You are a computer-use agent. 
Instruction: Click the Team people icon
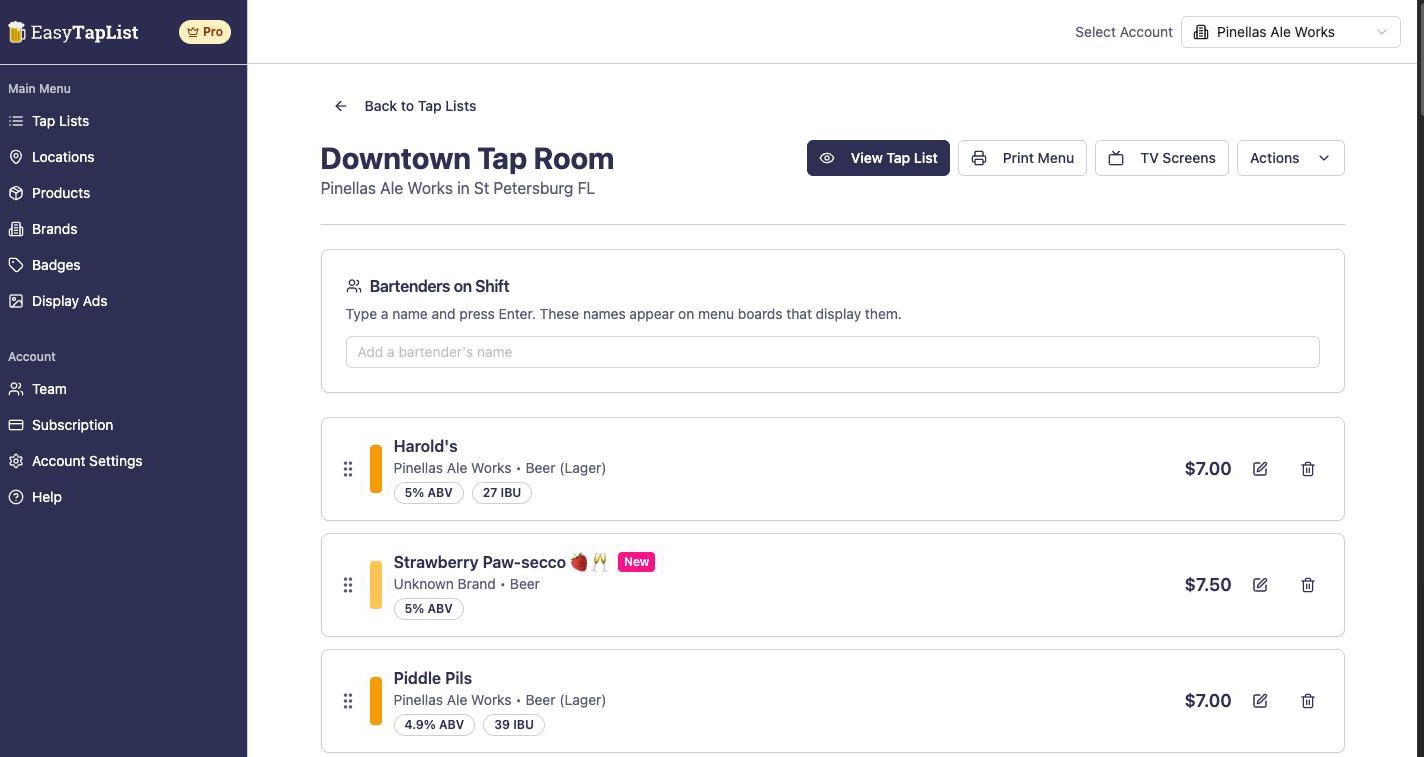click(16, 389)
